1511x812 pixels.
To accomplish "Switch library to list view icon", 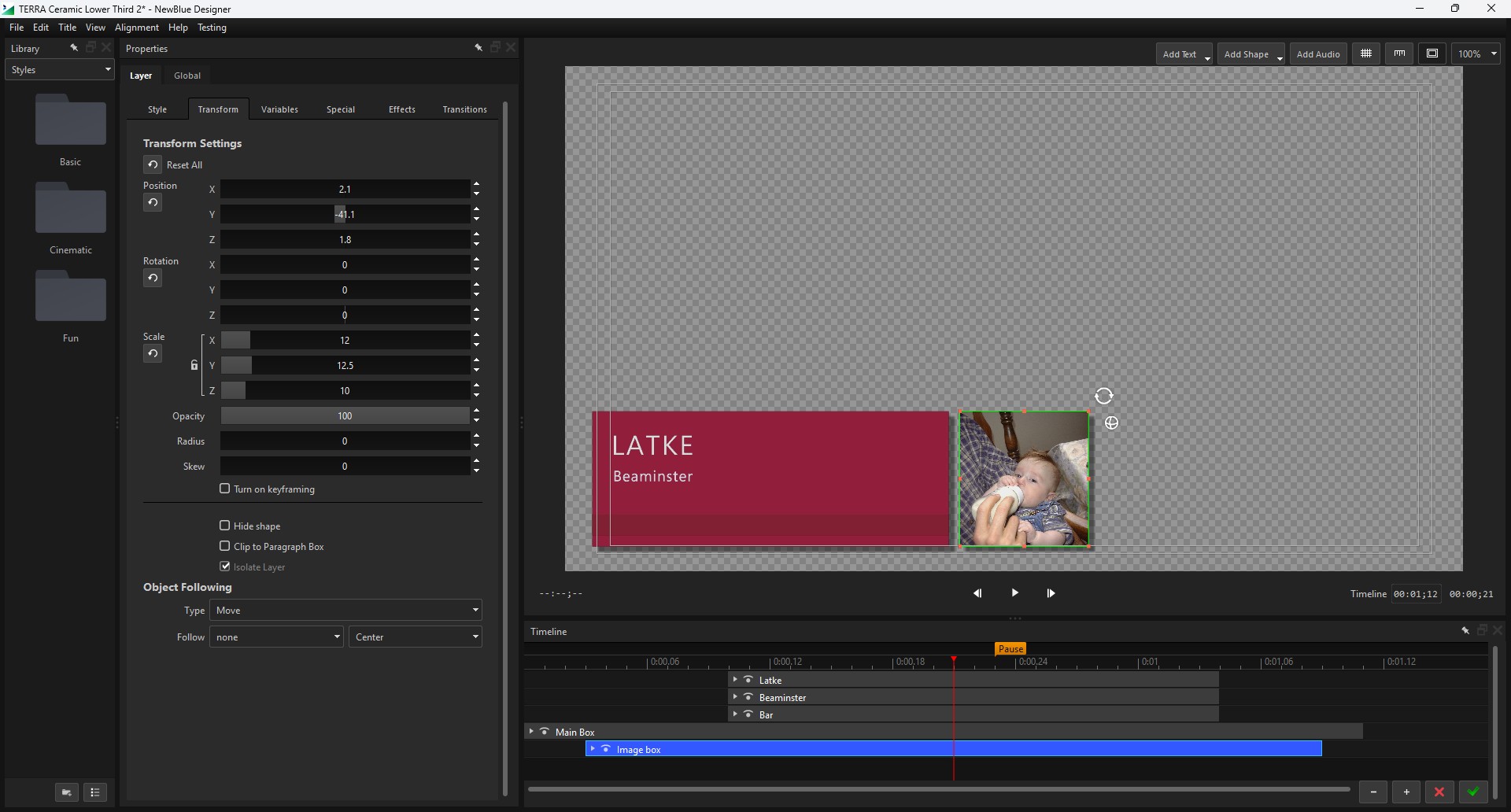I will [x=95, y=792].
